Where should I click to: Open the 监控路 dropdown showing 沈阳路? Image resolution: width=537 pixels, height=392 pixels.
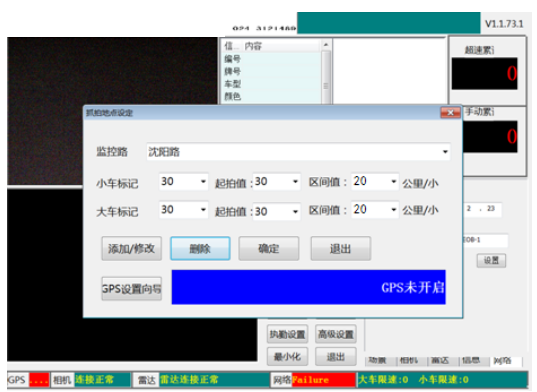point(298,152)
